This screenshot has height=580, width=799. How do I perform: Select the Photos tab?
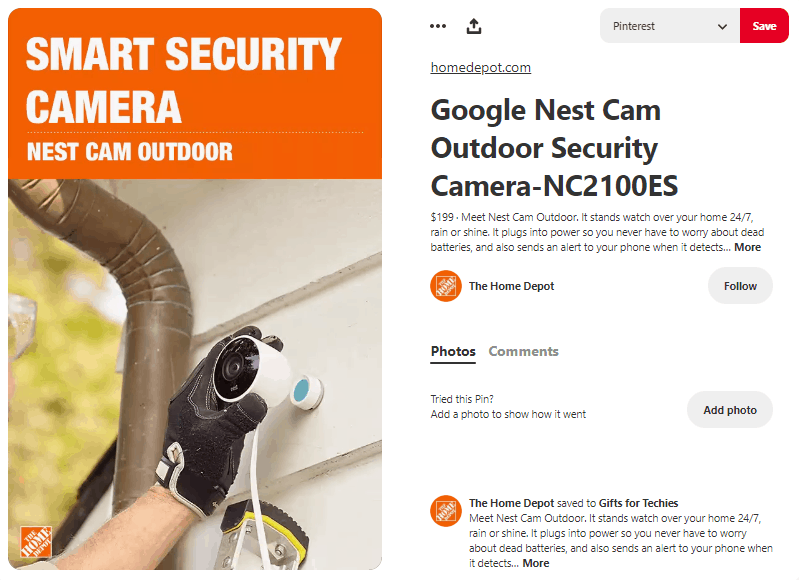[453, 351]
